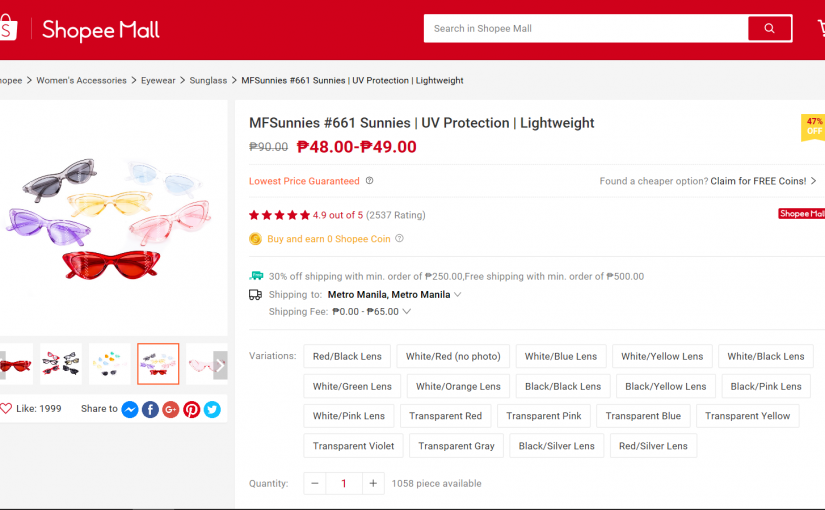The image size is (825, 510).
Task: Select White/Pink Lens variation
Action: [349, 416]
